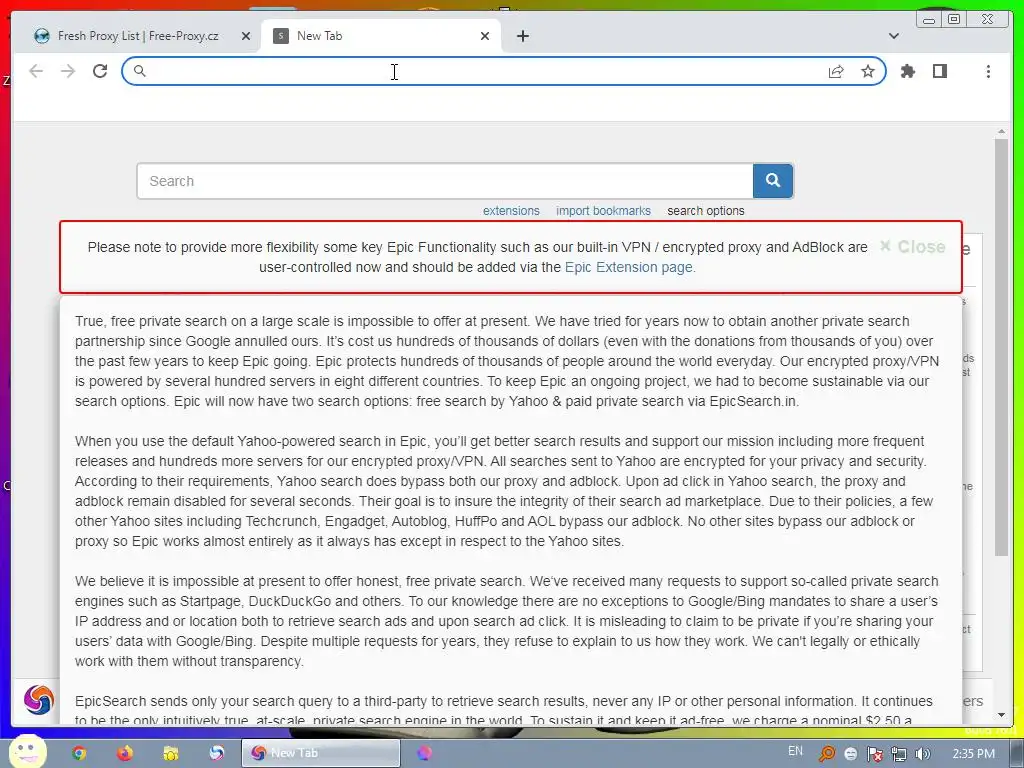Image resolution: width=1024 pixels, height=768 pixels.
Task: Launch Firefox from the taskbar
Action: (x=125, y=753)
